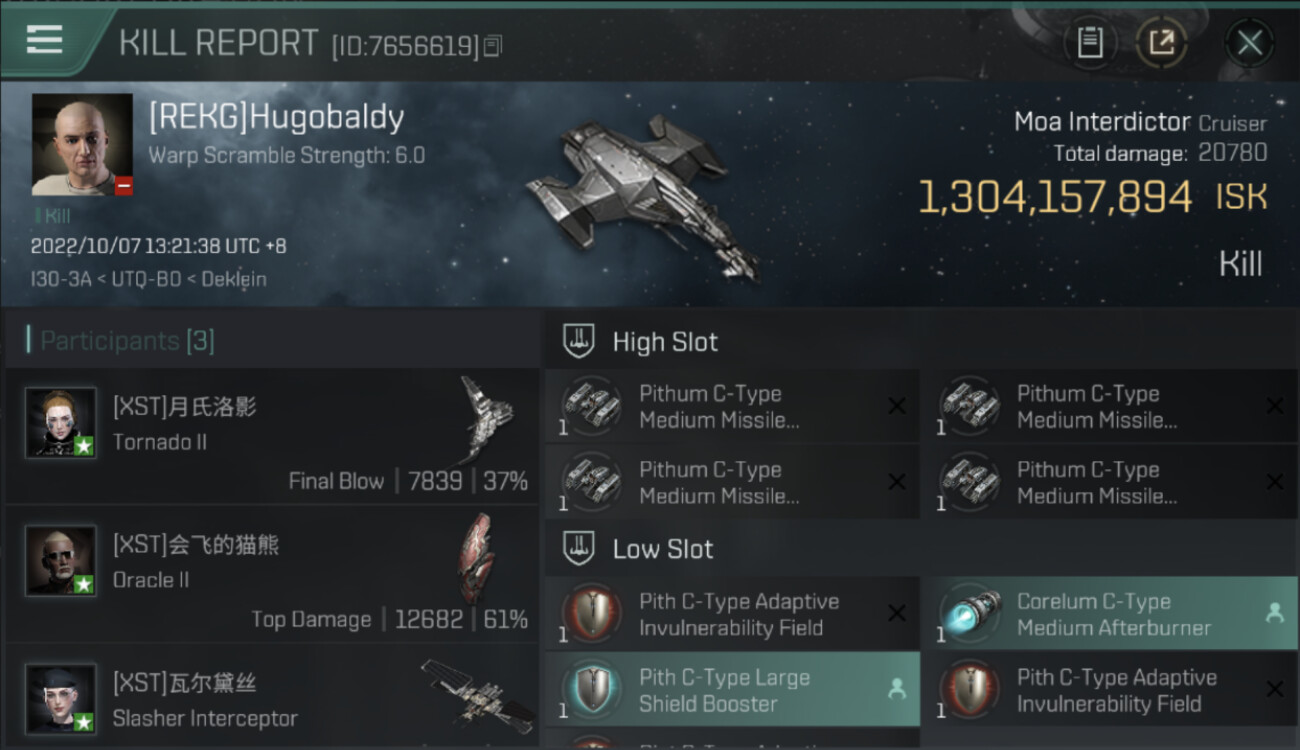Click the clipboard notes icon
Screen dimensions: 1300x750
pos(1090,42)
